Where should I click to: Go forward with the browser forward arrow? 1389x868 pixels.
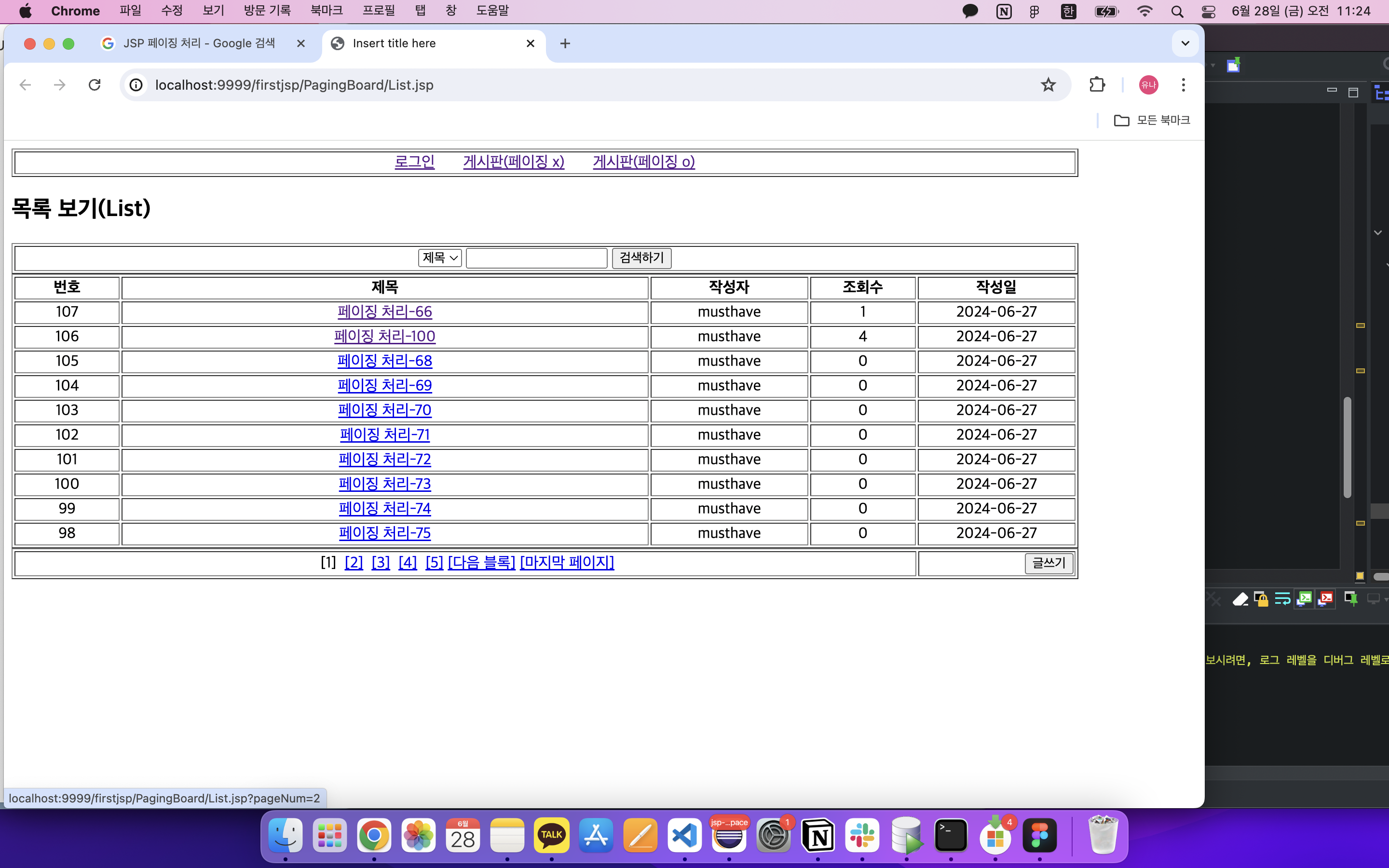pyautogui.click(x=60, y=85)
